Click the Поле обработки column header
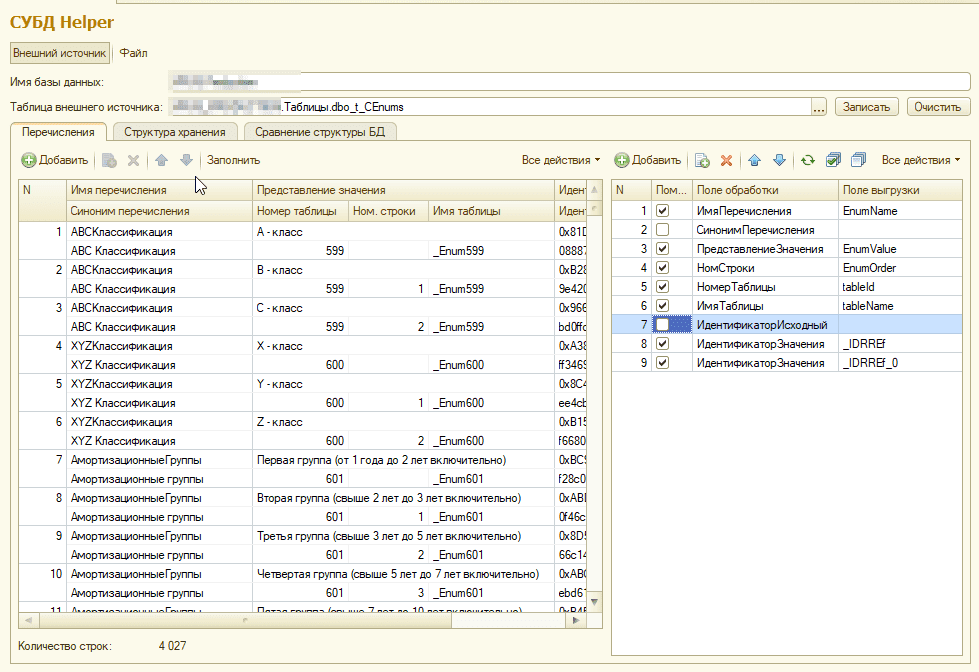Screen dimensions: 979x672 [765, 190]
